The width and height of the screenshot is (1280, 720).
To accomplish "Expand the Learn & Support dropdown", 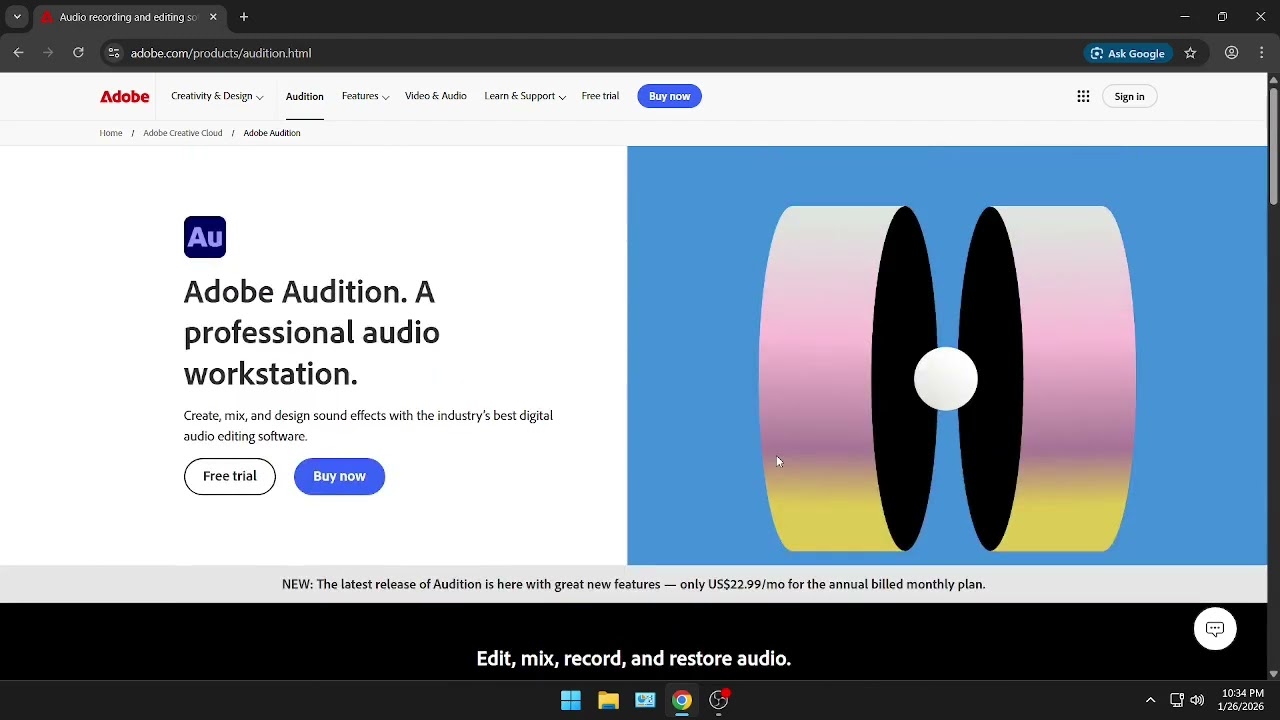I will click(x=525, y=96).
